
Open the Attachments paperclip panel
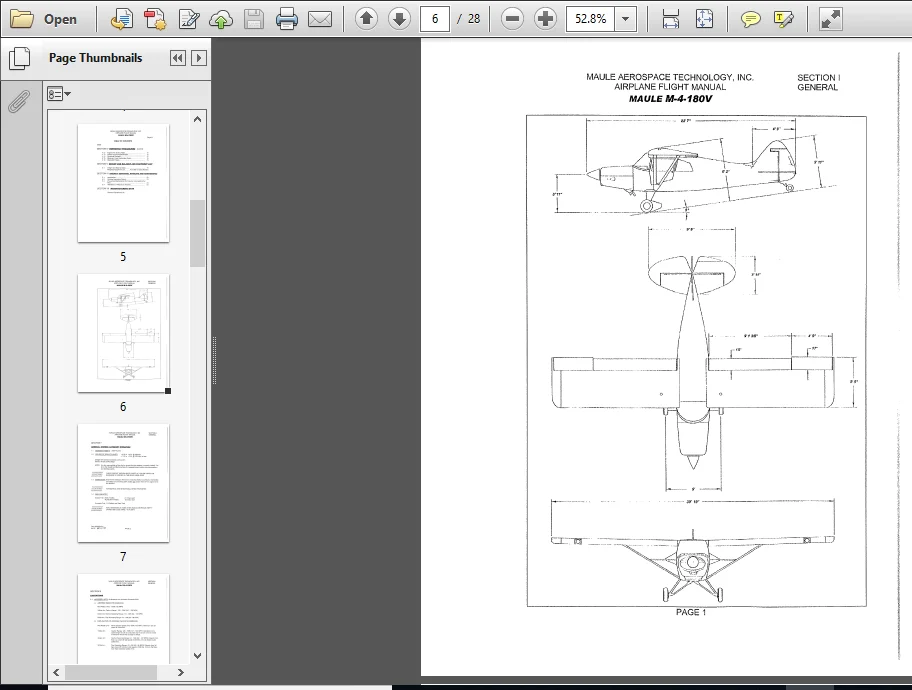[x=19, y=101]
